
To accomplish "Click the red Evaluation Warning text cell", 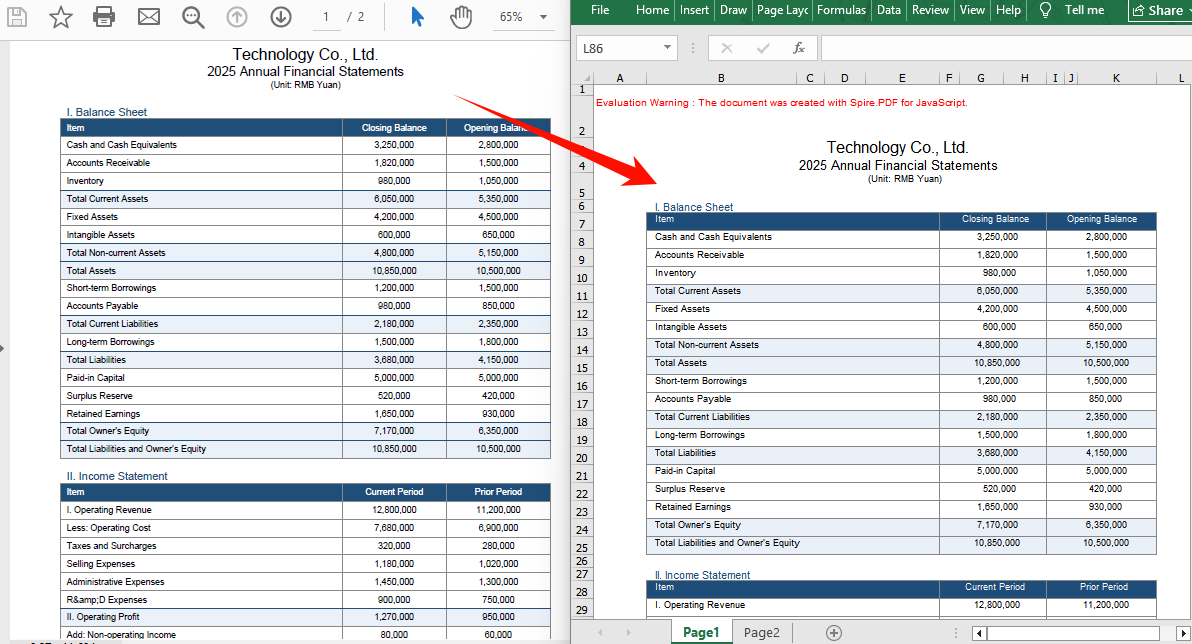I will [781, 103].
